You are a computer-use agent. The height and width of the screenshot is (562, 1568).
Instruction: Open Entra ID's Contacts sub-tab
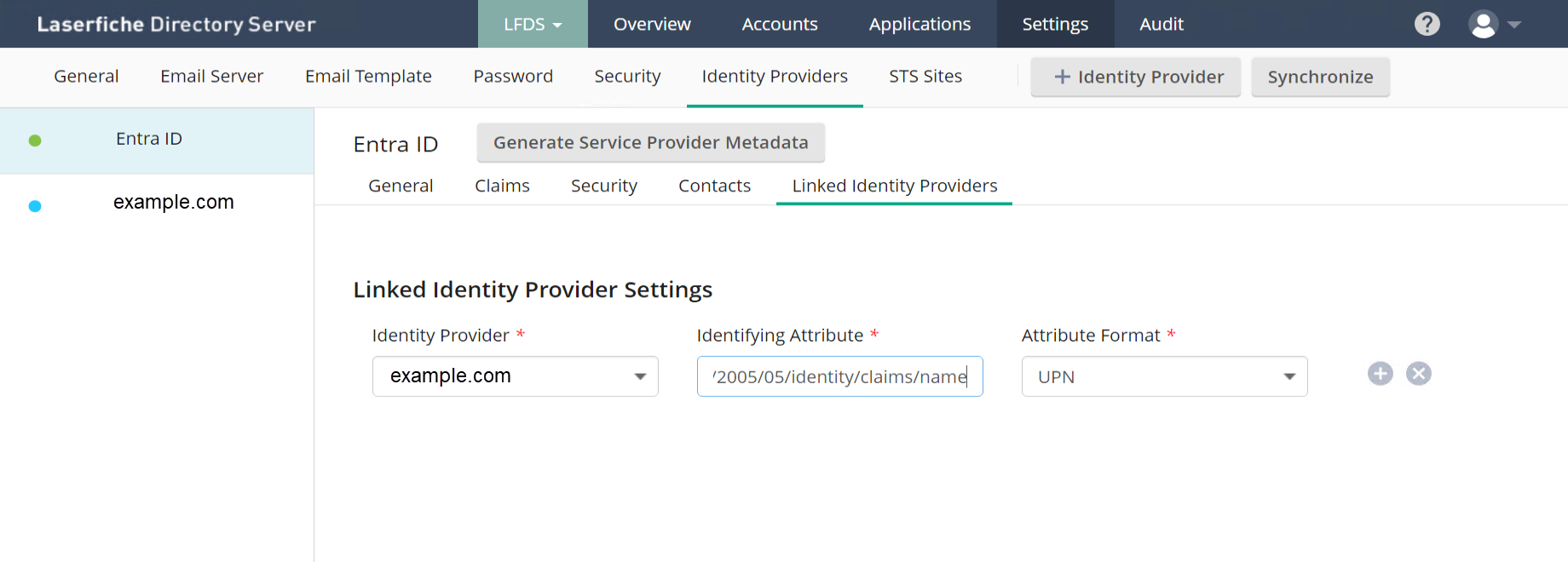coord(714,186)
